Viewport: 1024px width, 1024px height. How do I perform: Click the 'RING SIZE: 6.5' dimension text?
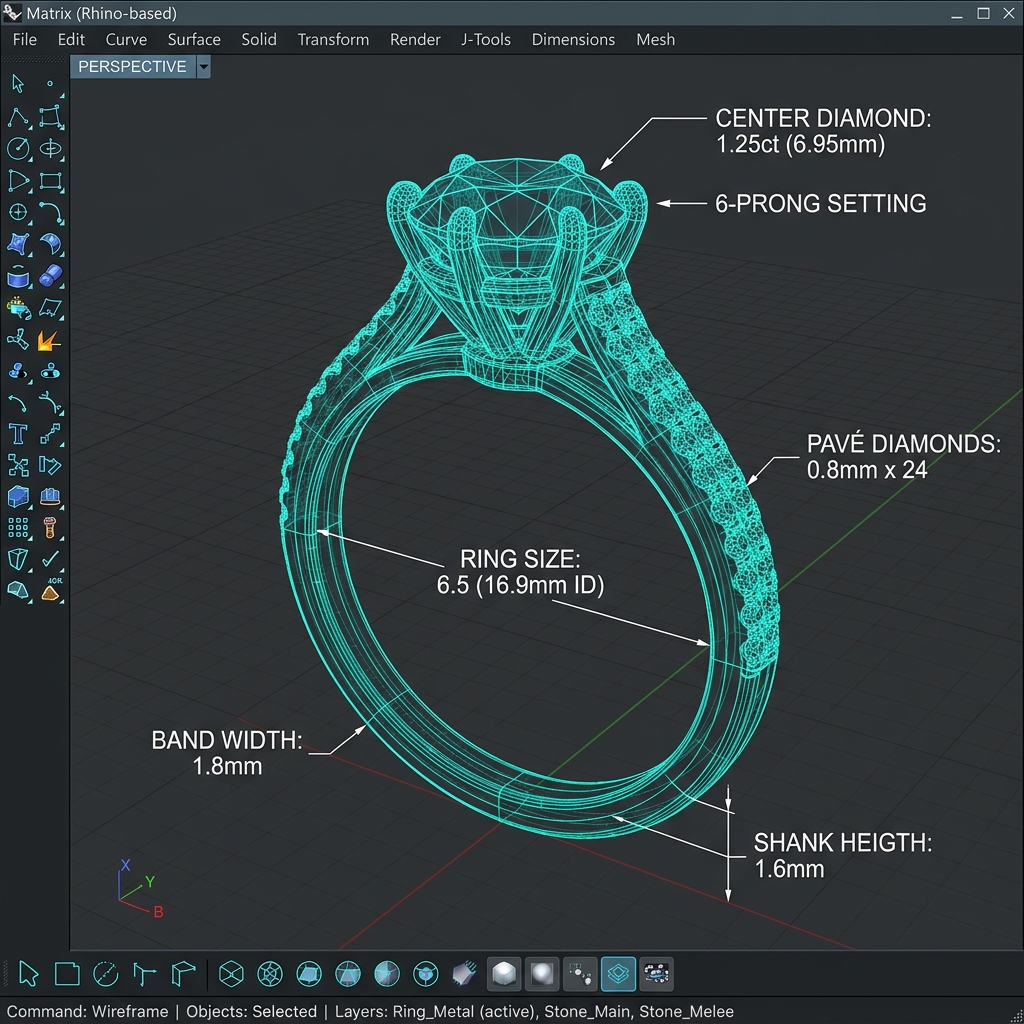[520, 571]
